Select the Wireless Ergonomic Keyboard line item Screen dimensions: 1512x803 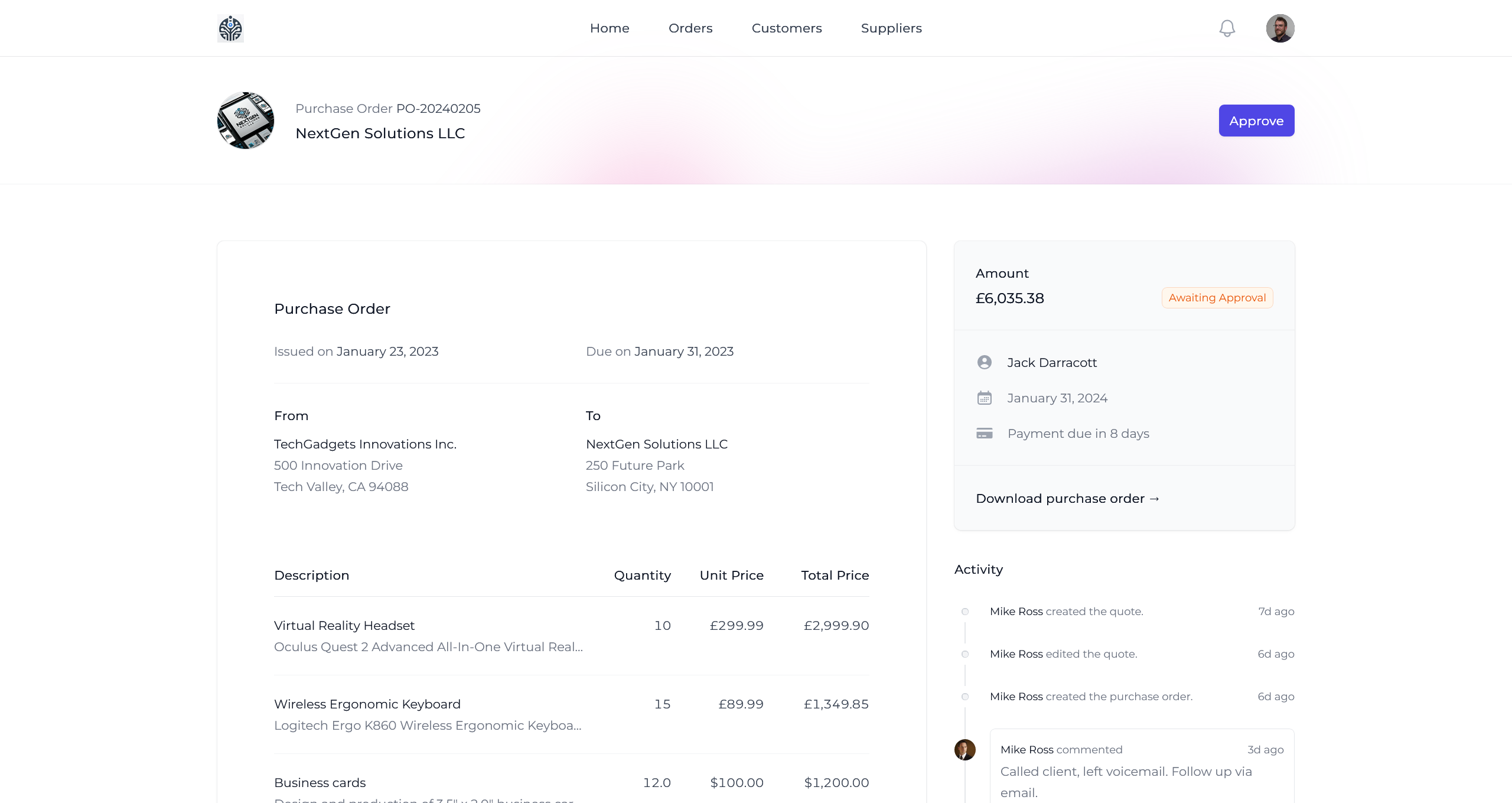coord(367,704)
